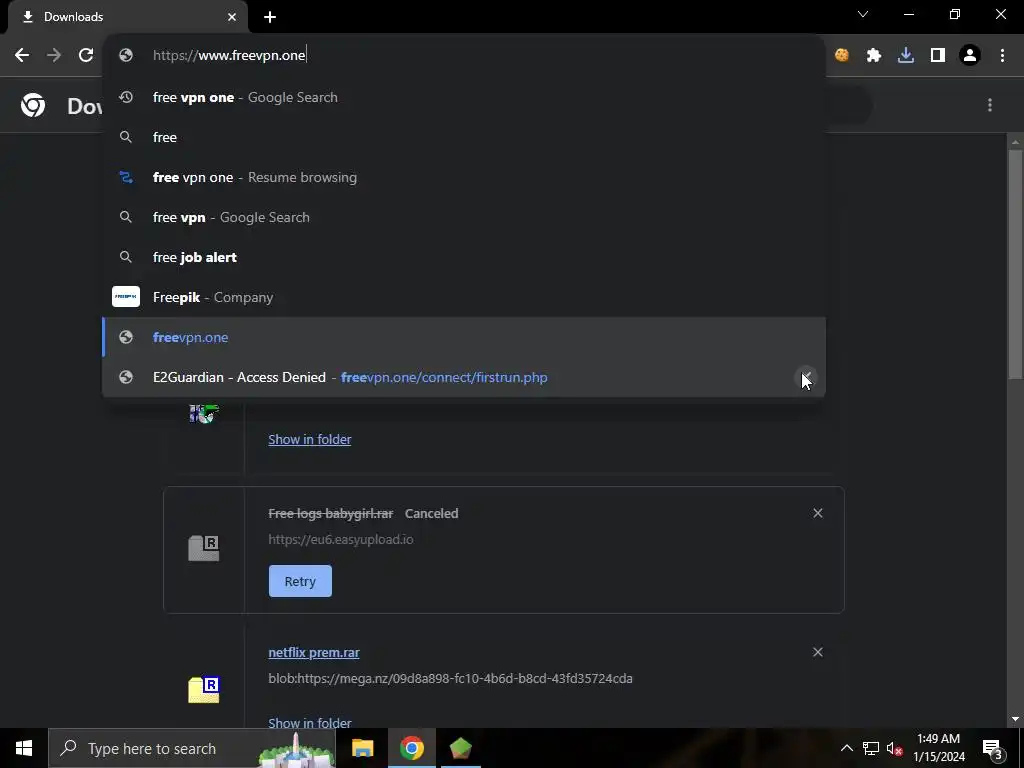Screen dimensions: 1024x768
Task: Click the address bar URL field
Action: click(464, 56)
